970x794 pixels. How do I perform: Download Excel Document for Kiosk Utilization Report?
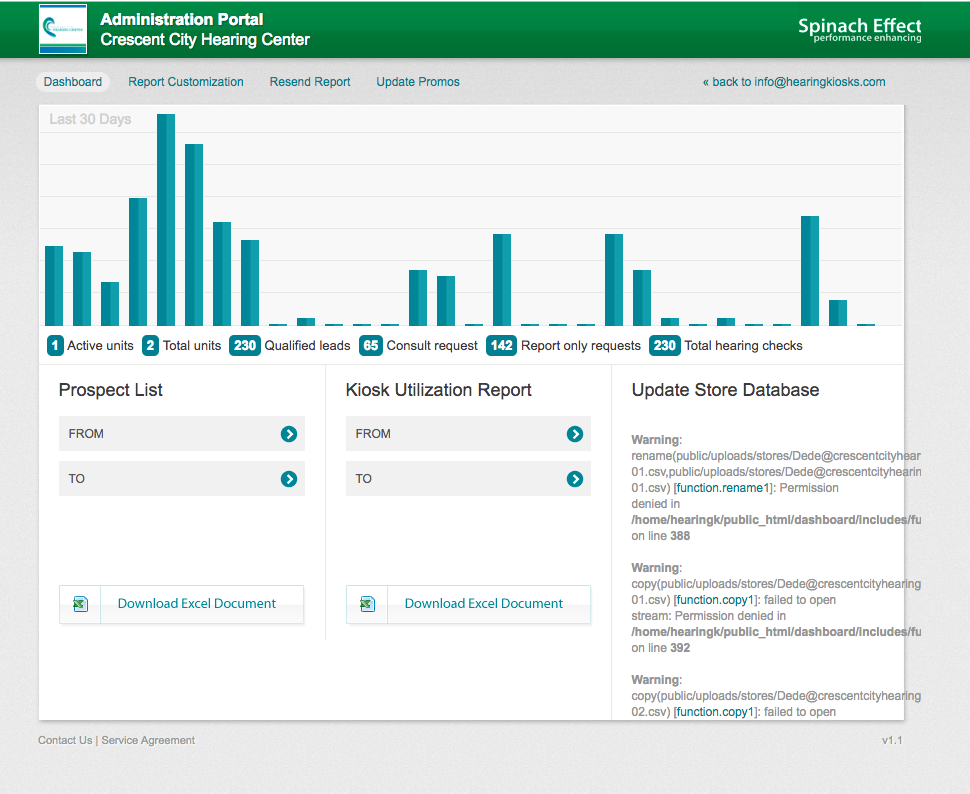point(484,604)
